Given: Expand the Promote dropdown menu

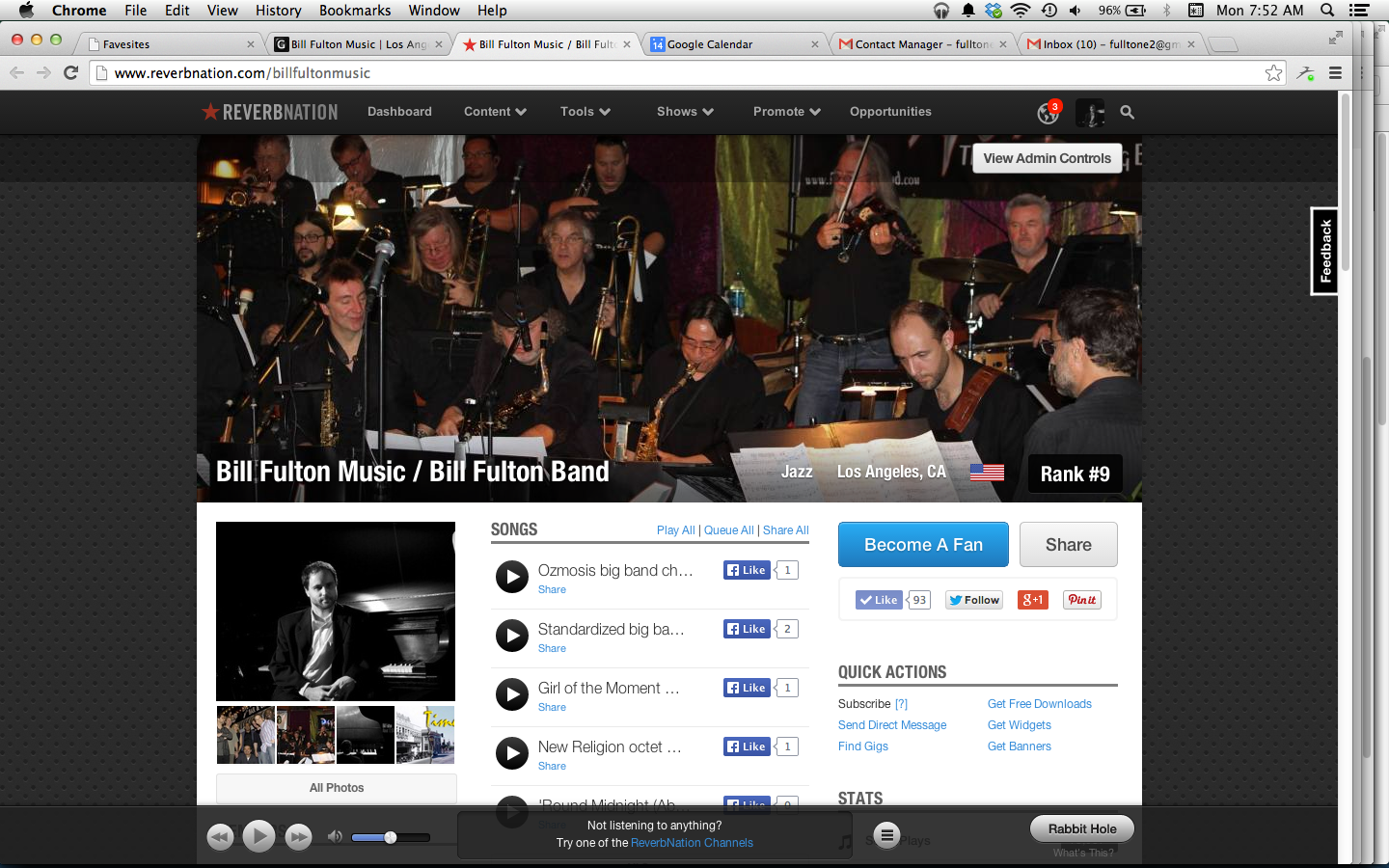Looking at the screenshot, I should tap(786, 112).
